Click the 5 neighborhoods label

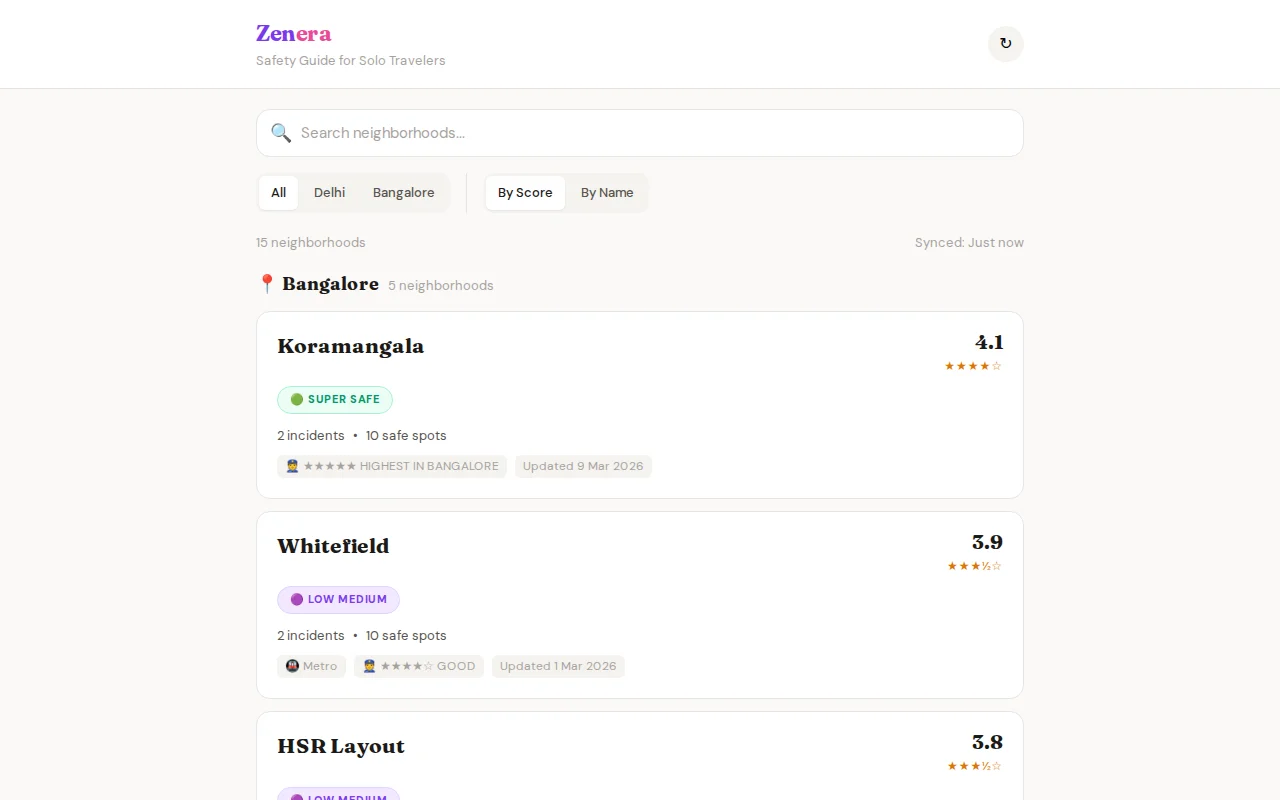pos(441,286)
